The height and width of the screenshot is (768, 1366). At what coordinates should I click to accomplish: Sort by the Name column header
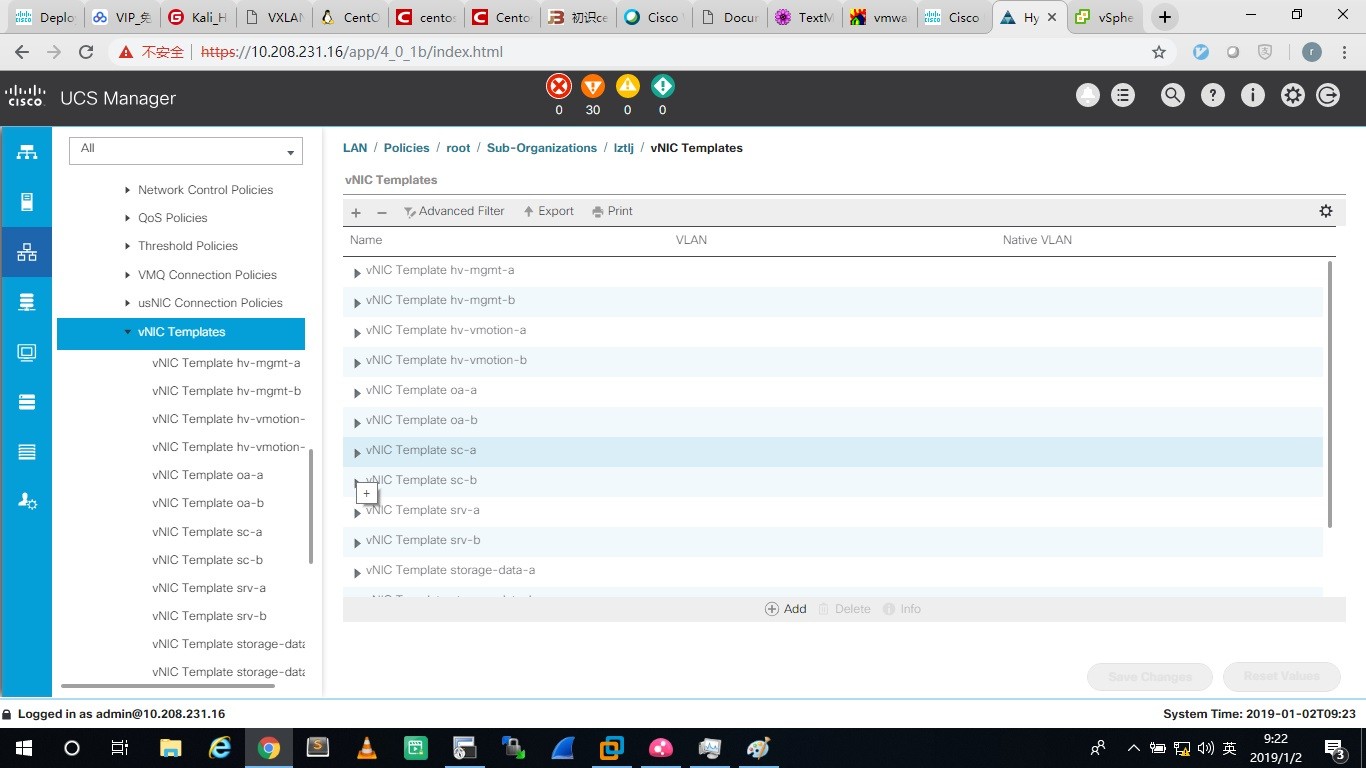click(x=366, y=240)
